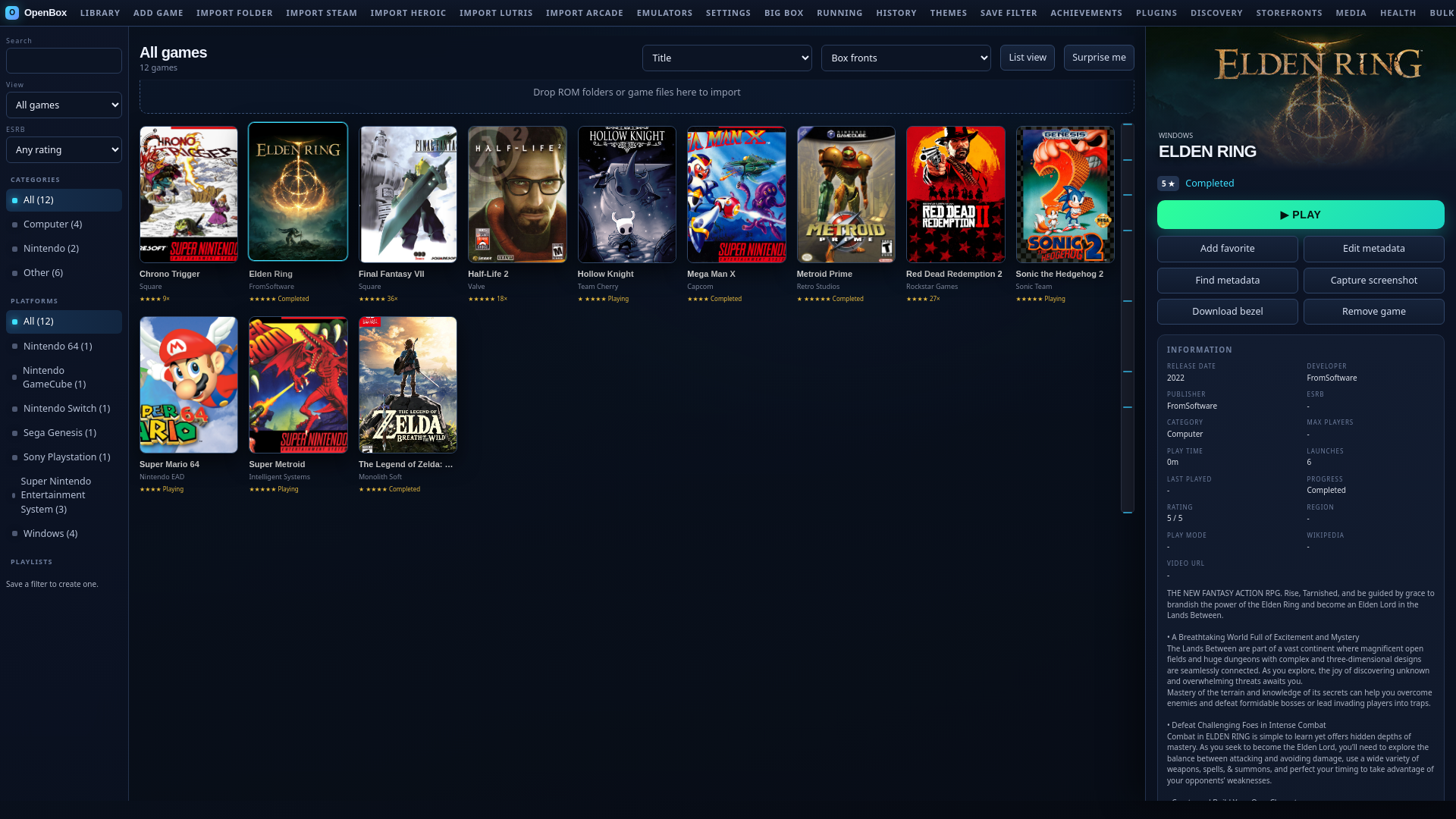The image size is (1456, 819).
Task: Click the Remove game button
Action: tap(1373, 312)
